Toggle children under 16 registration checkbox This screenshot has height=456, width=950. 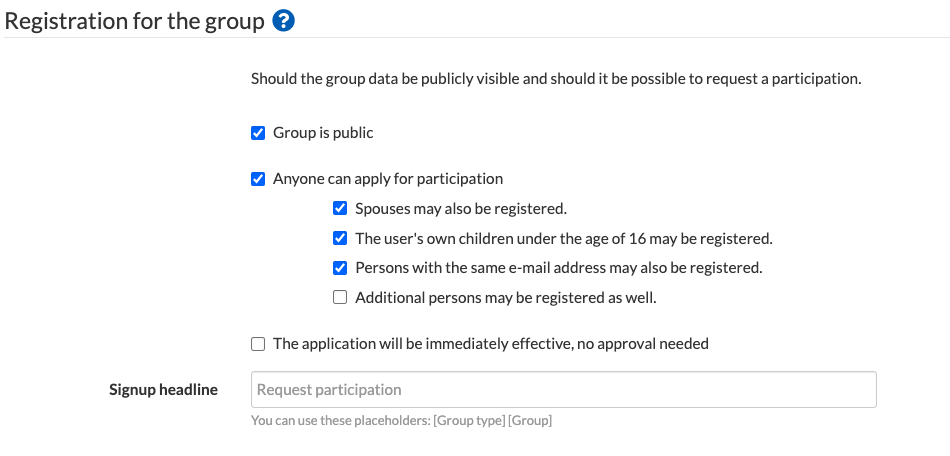[x=340, y=239]
